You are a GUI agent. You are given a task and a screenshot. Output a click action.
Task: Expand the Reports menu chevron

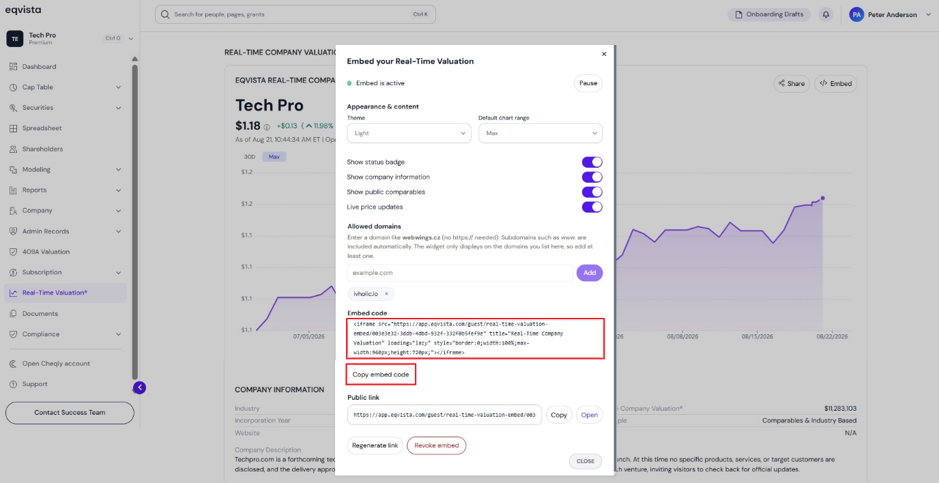118,190
